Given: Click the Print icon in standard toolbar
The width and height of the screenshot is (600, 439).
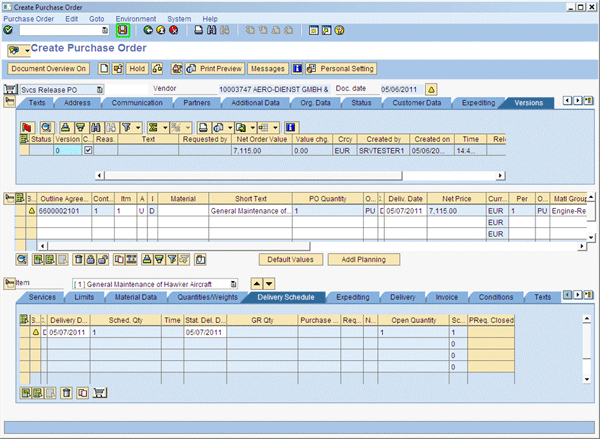Looking at the screenshot, I should coord(200,30).
